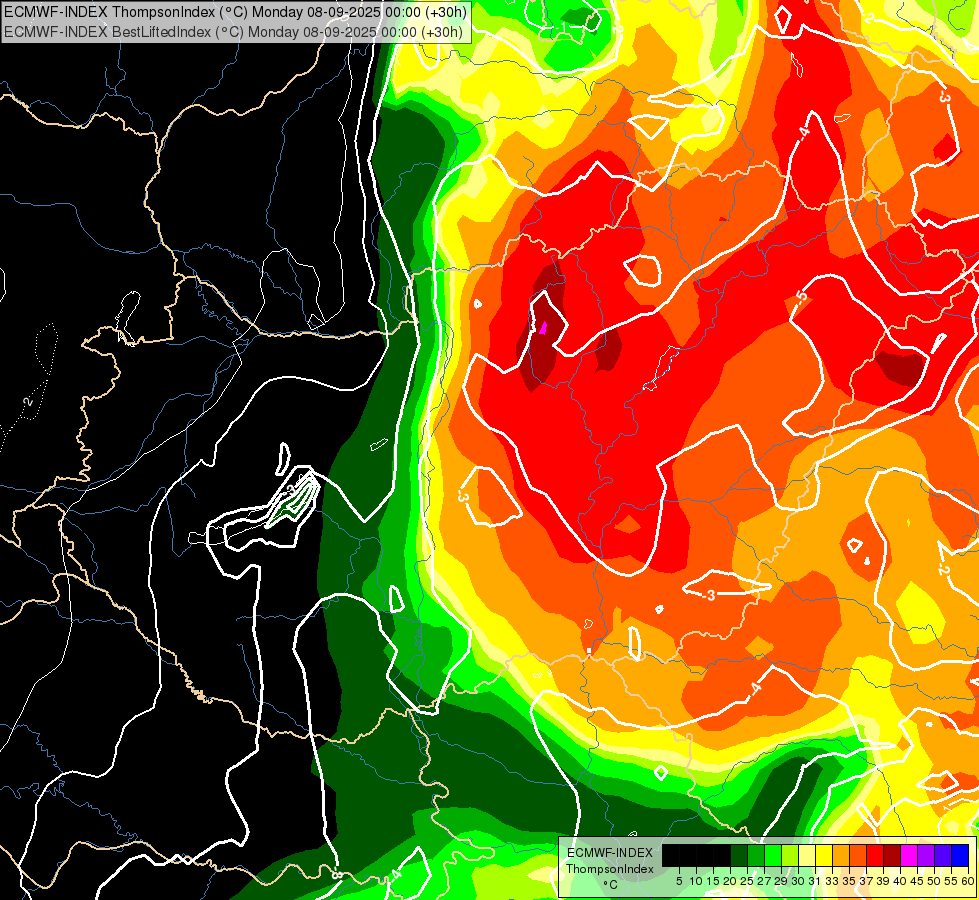
Task: Click the legend tick label 37
Action: (867, 881)
